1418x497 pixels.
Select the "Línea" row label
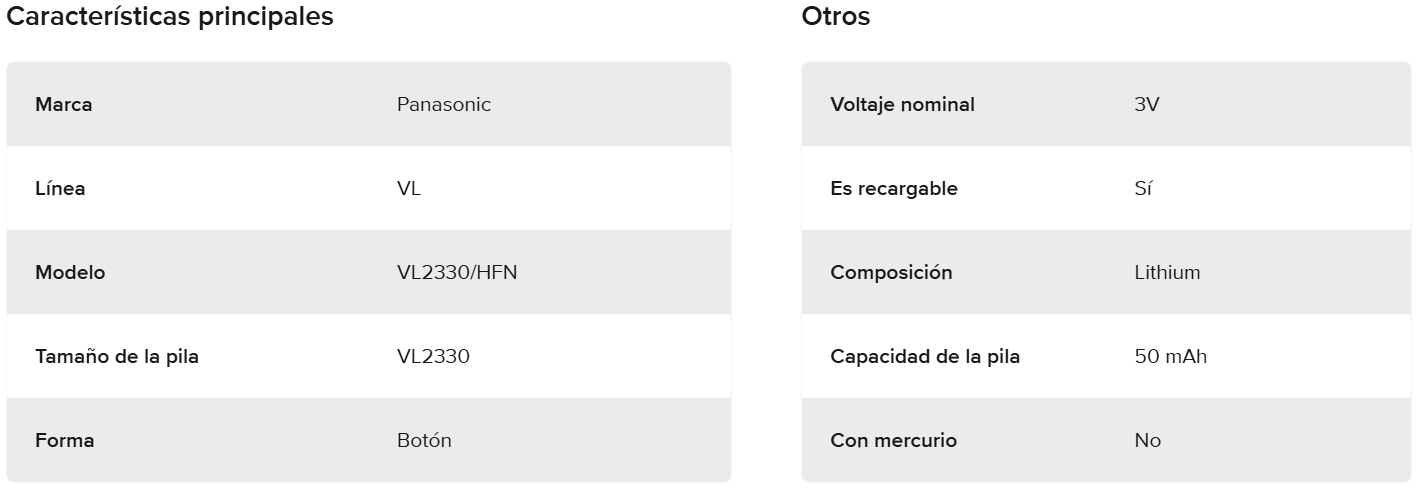60,188
